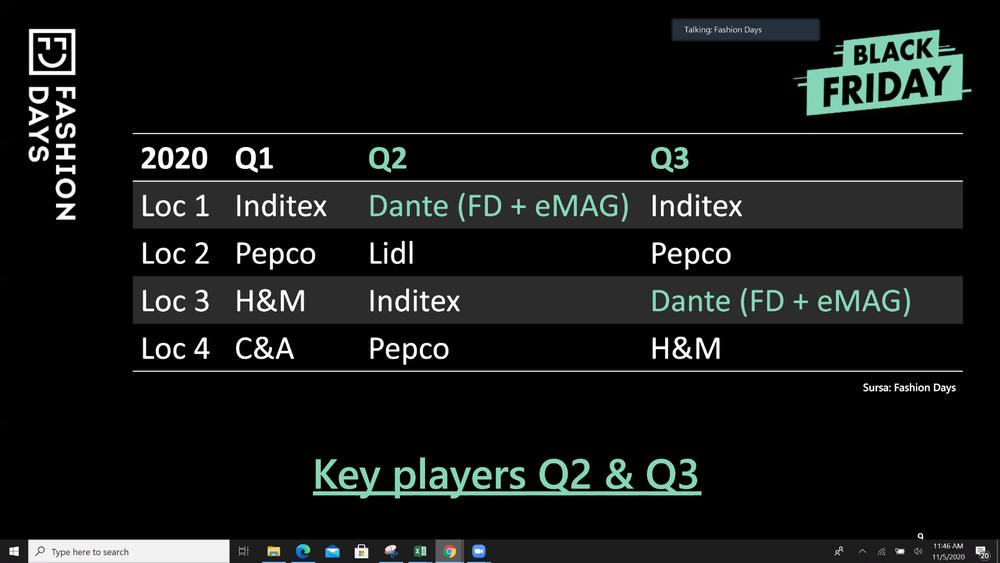Open the Snipping Tool taskbar icon

tap(391, 552)
